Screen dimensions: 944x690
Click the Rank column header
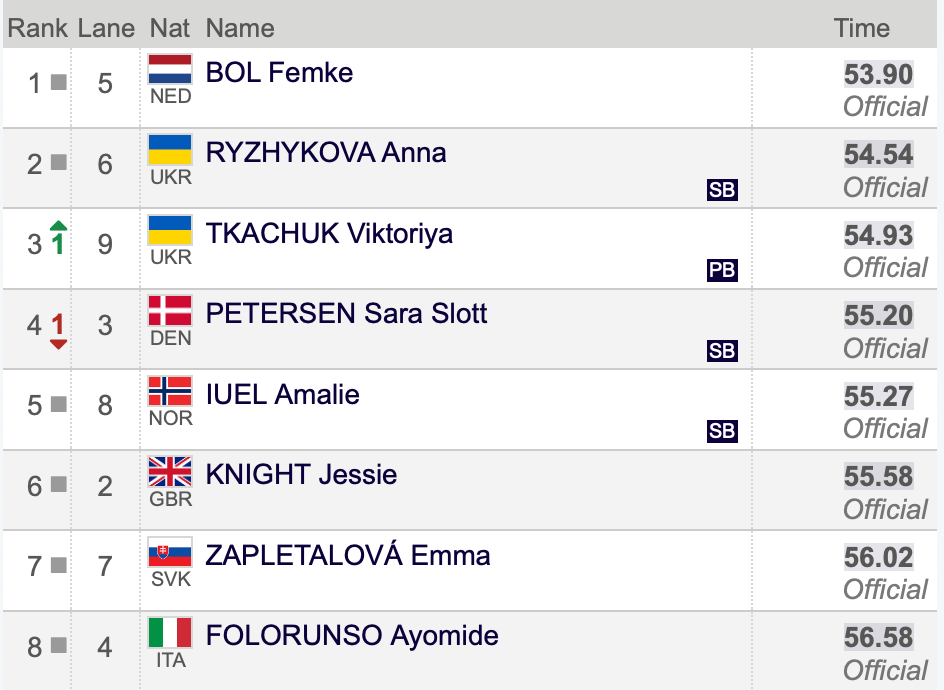37,28
